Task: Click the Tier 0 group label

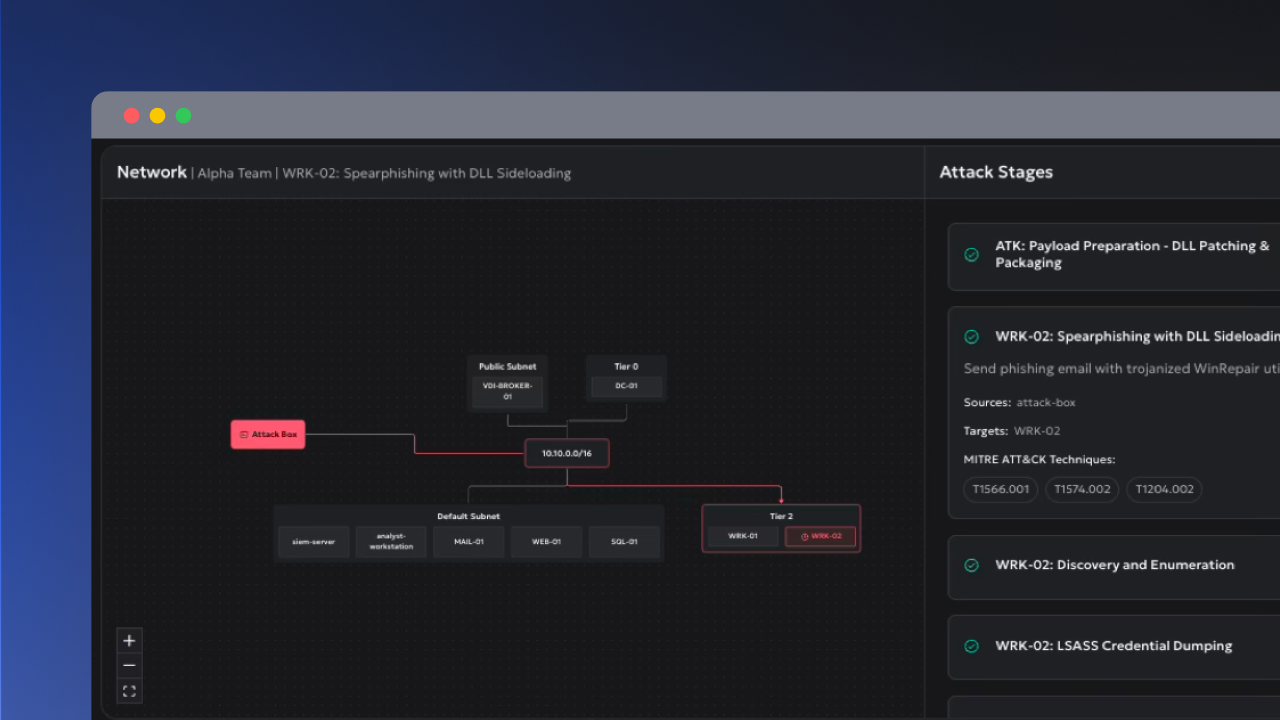Action: pos(626,366)
